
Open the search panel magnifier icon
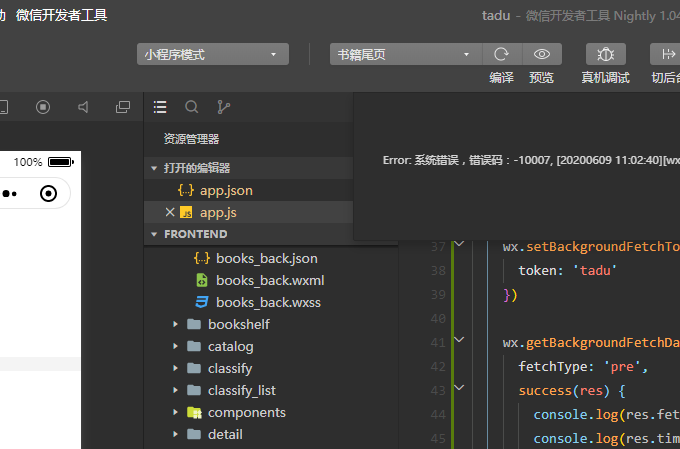[191, 107]
